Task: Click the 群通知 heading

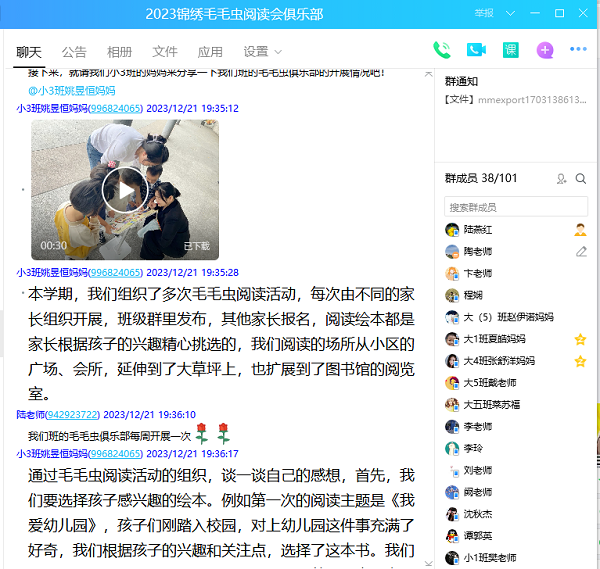Action: pyautogui.click(x=461, y=81)
